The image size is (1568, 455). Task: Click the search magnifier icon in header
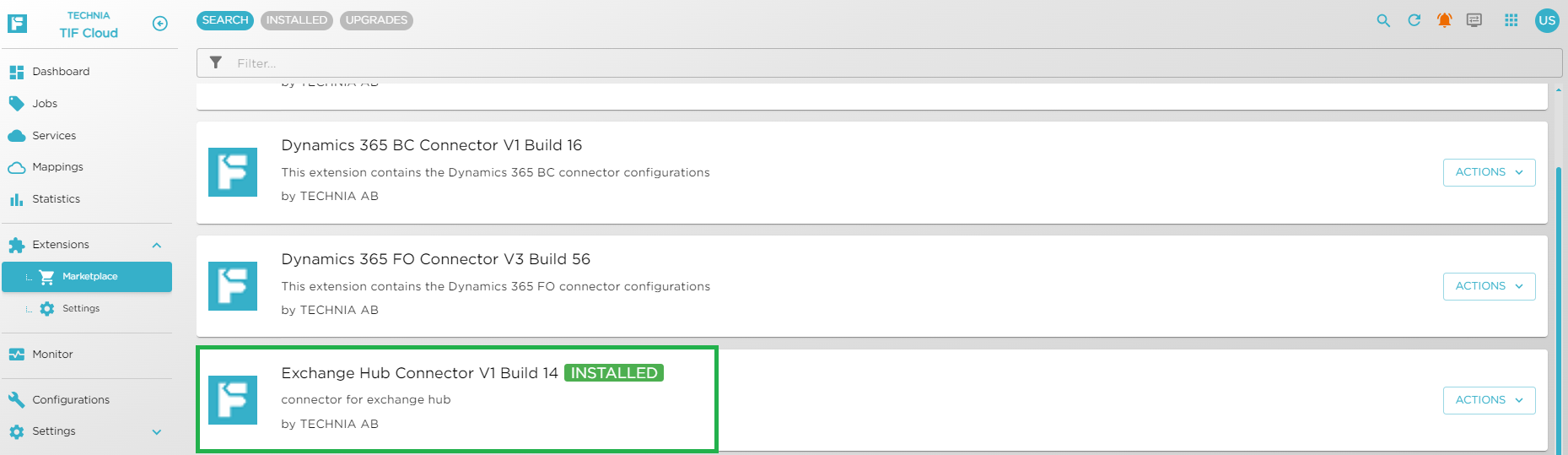(x=1383, y=20)
